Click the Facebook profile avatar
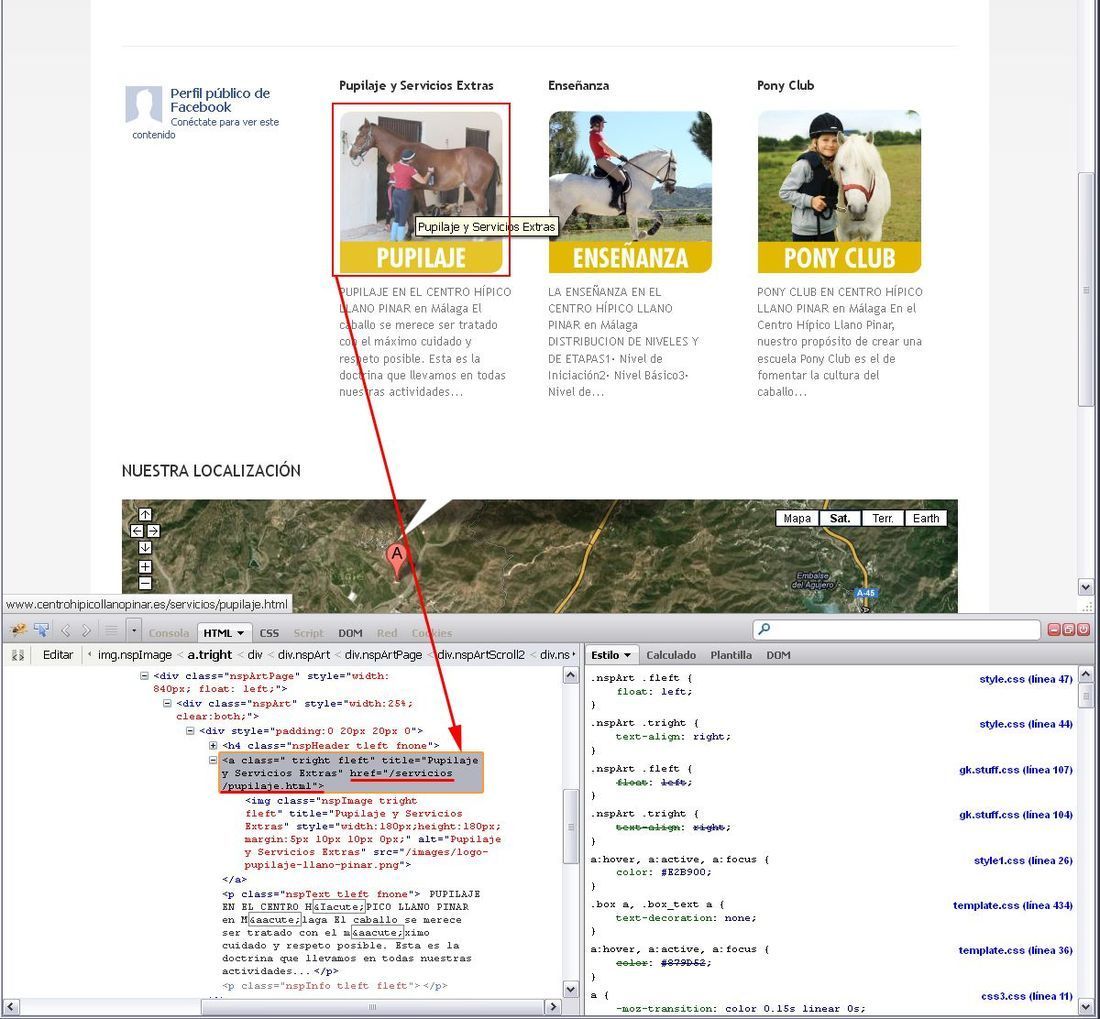The height and width of the screenshot is (1019, 1100). click(144, 104)
